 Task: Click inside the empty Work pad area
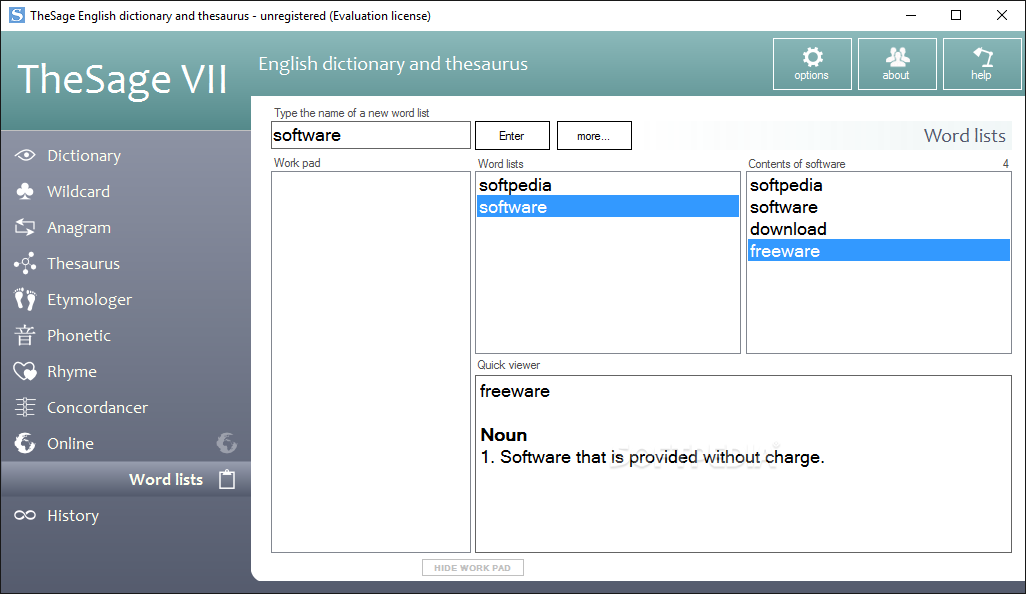371,362
